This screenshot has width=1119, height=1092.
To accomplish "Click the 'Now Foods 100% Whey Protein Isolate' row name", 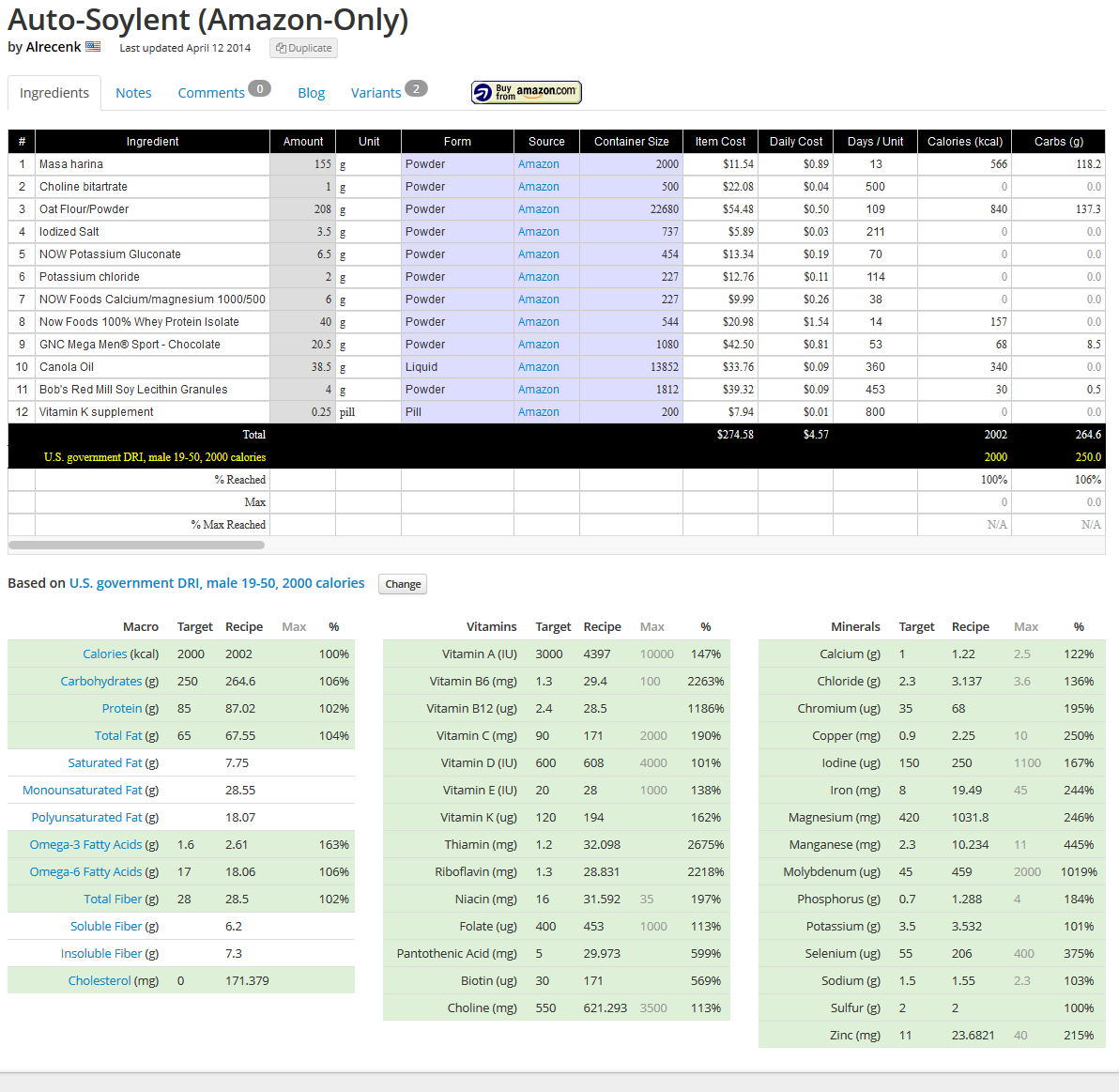I will coord(139,322).
